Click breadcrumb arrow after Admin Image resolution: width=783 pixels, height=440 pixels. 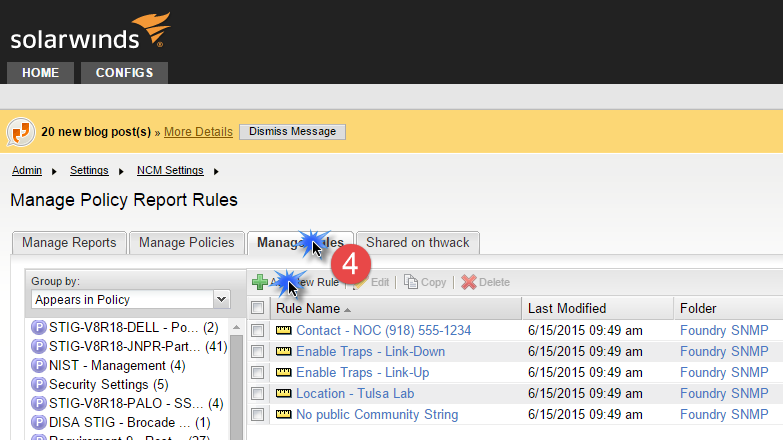[x=54, y=171]
